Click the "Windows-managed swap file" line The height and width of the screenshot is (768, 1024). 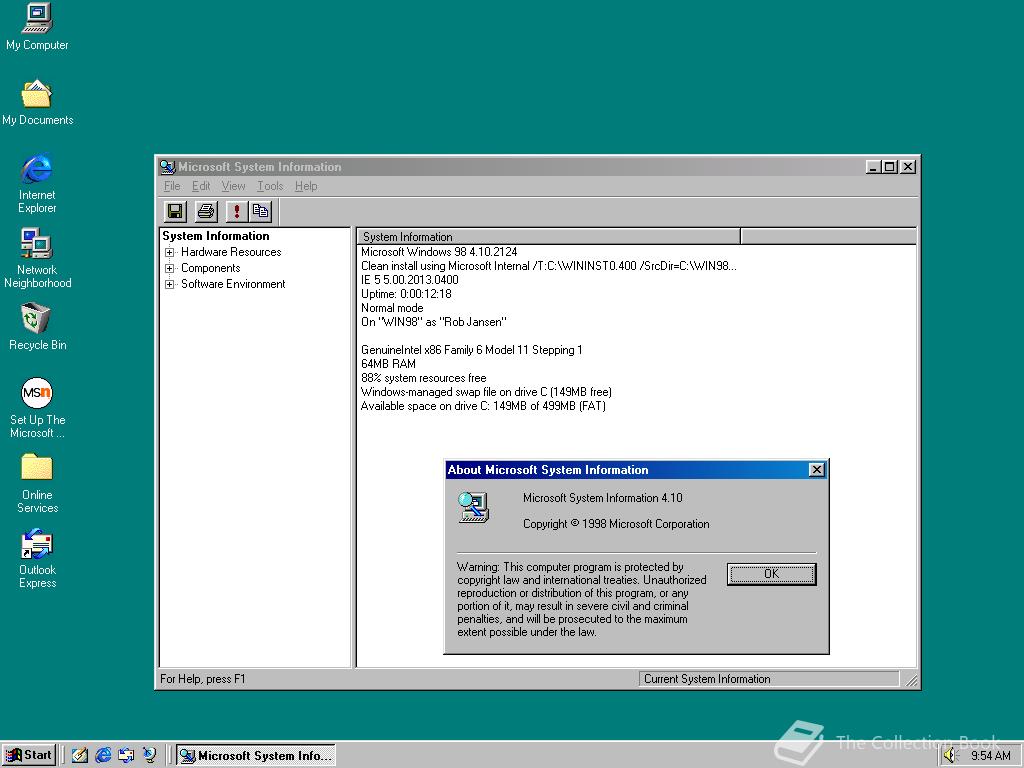(486, 392)
